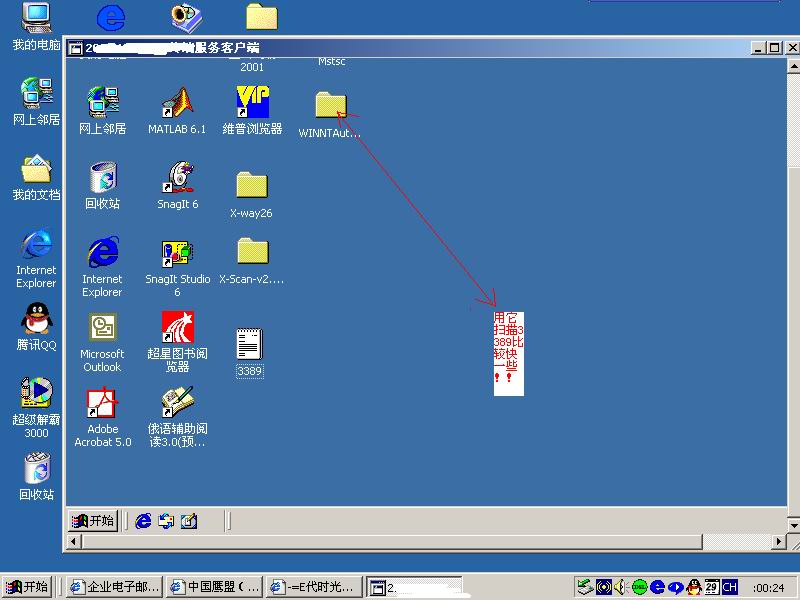
Task: Click the local taskbar 开始 button
Action: 28,587
